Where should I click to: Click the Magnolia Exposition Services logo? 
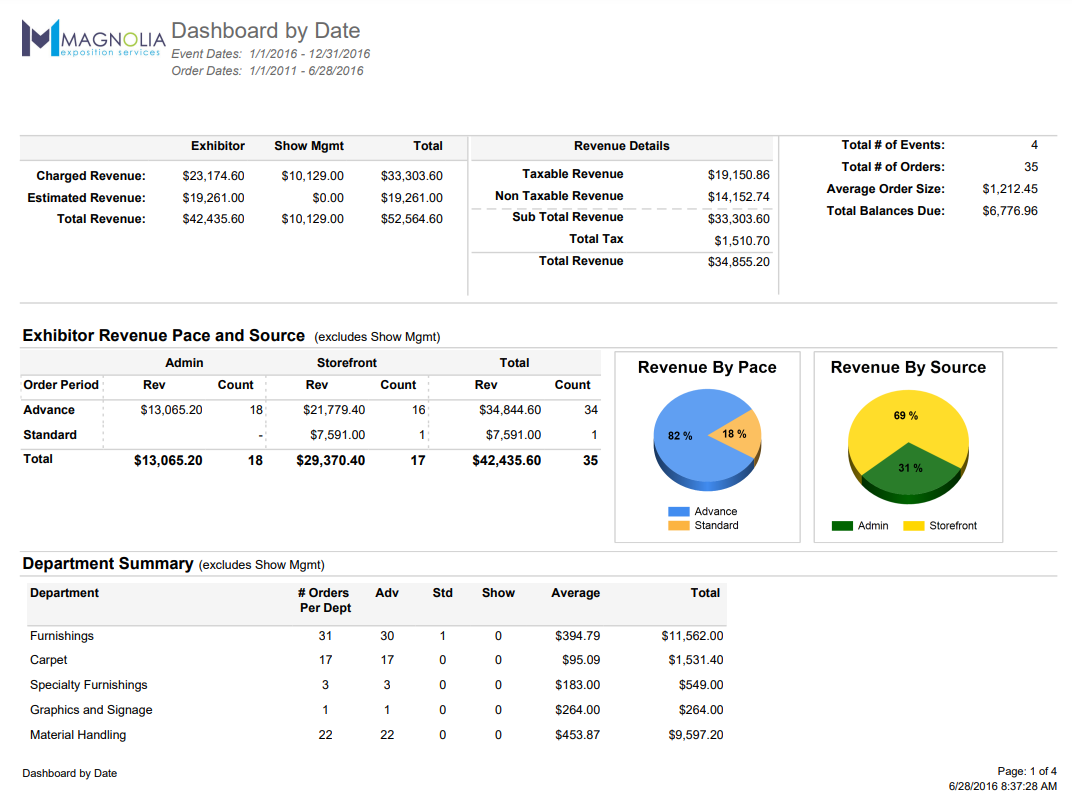(x=91, y=39)
